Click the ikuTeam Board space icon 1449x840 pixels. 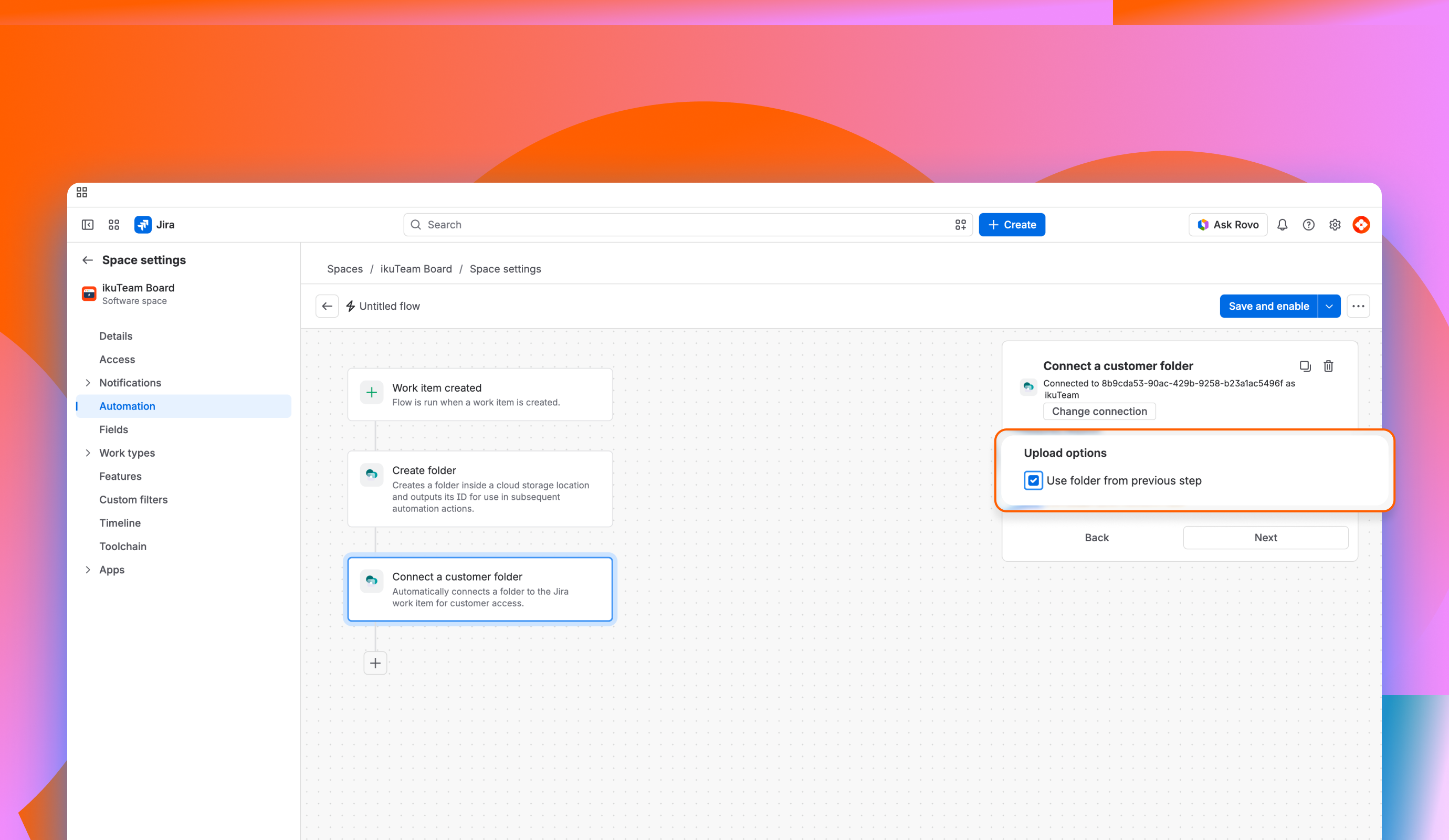point(89,294)
